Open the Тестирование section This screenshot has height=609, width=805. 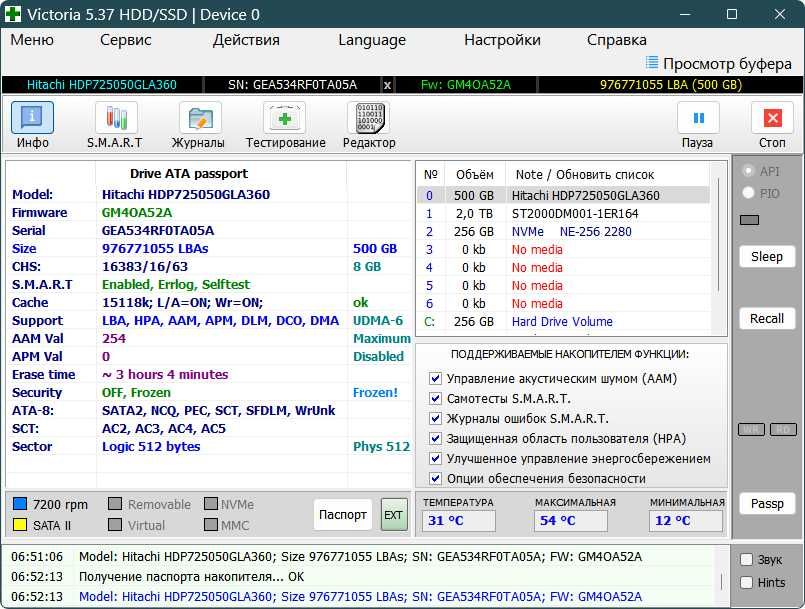click(x=285, y=125)
